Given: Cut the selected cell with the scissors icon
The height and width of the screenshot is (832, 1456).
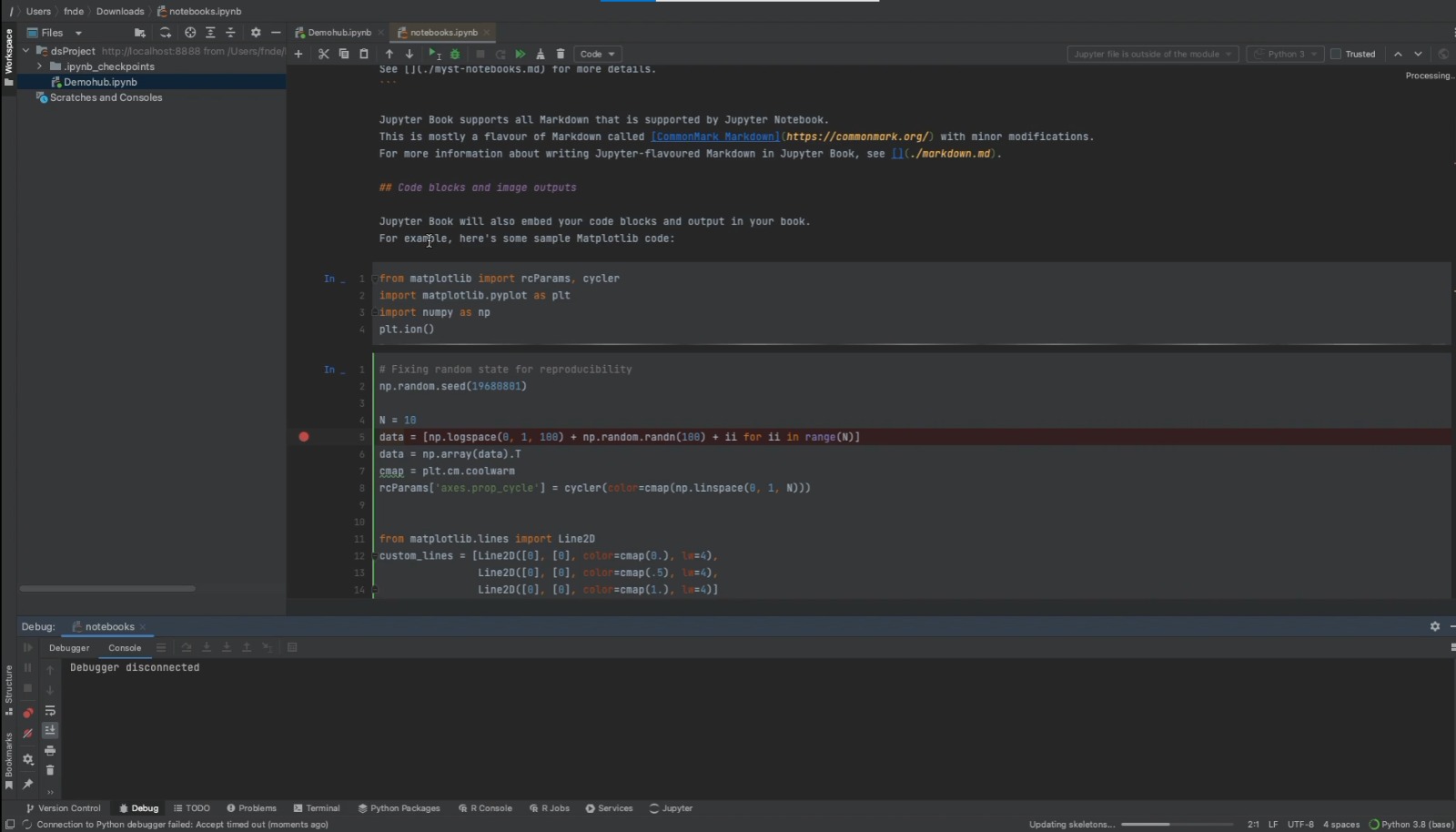Looking at the screenshot, I should [x=323, y=55].
